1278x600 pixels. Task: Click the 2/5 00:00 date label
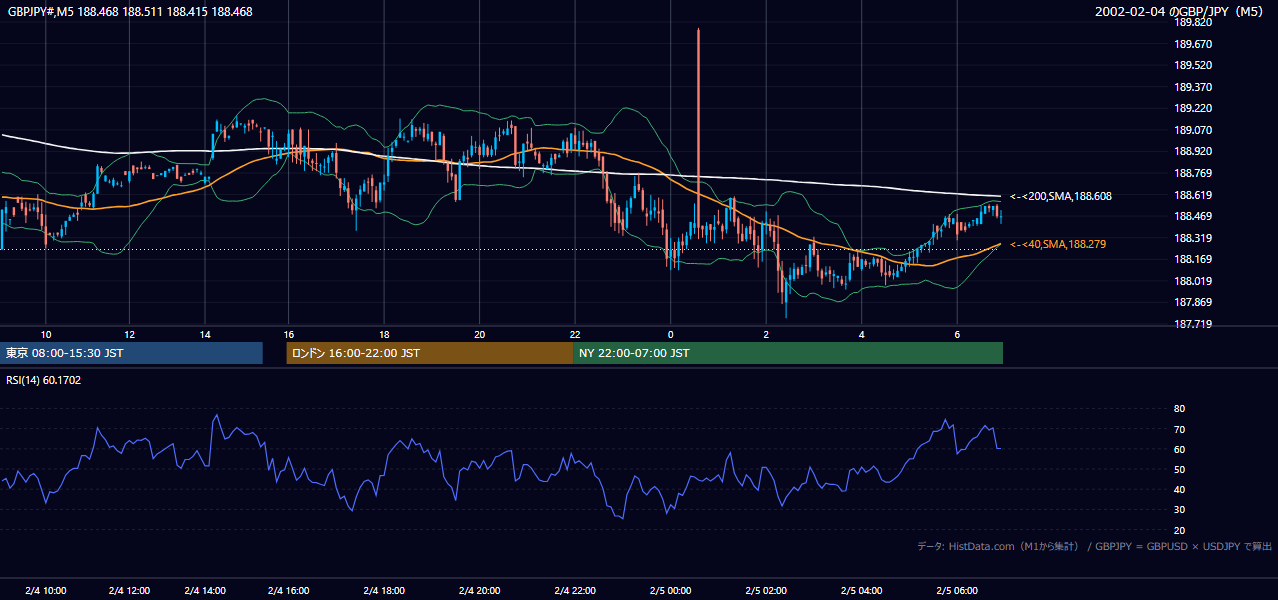671,591
